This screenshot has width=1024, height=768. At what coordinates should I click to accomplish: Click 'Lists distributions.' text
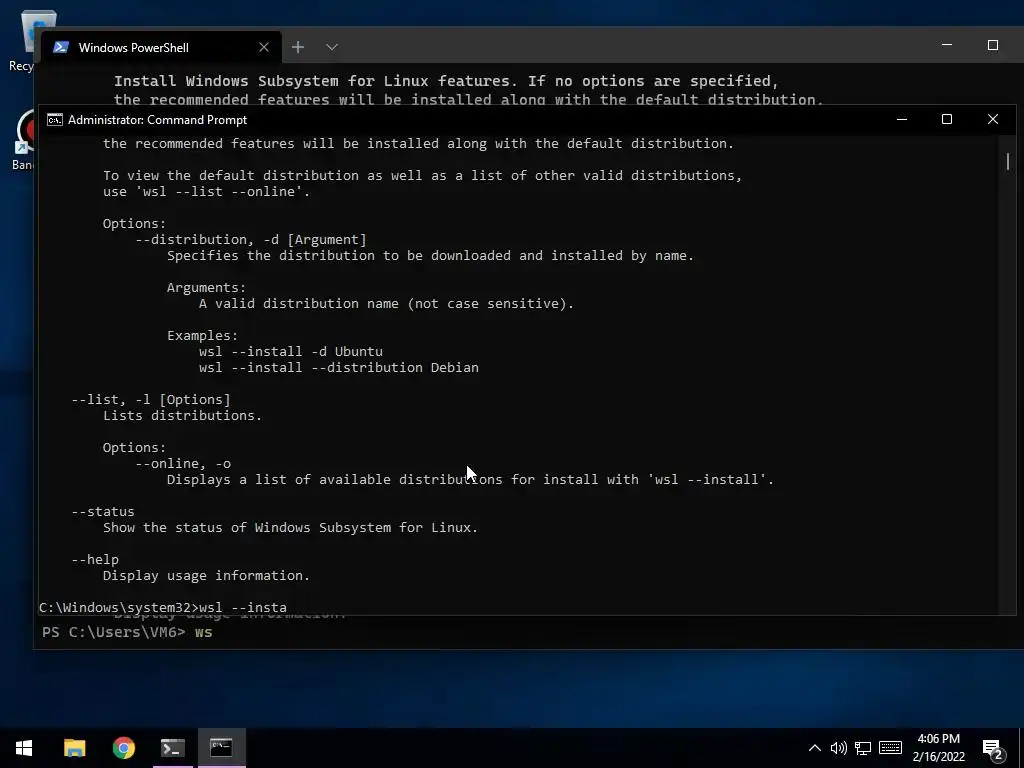[x=182, y=415]
